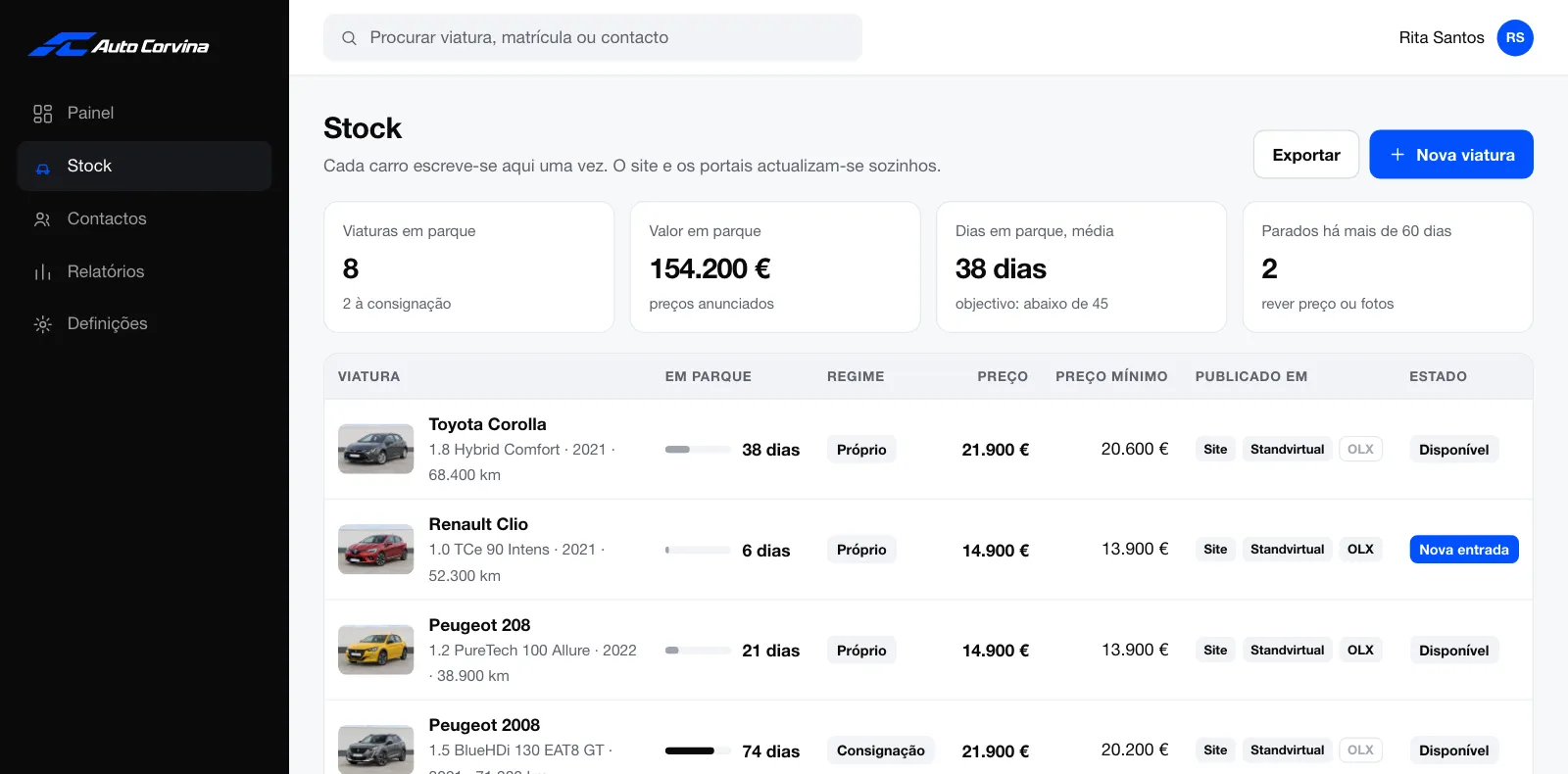Go to Contactos in the sidebar

[144, 219]
